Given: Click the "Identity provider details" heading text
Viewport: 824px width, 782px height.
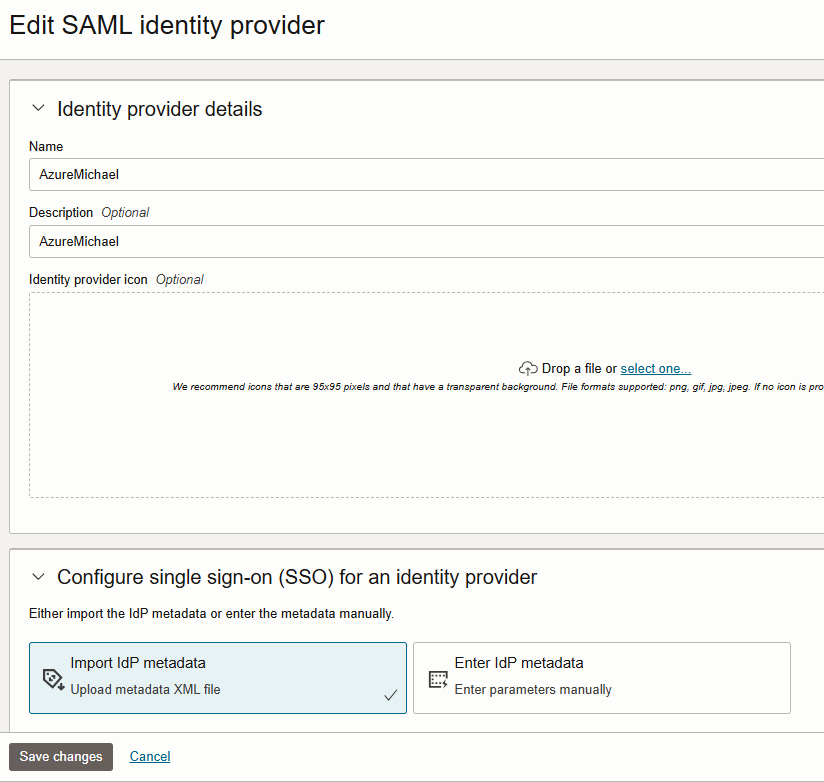Looking at the screenshot, I should [x=160, y=109].
